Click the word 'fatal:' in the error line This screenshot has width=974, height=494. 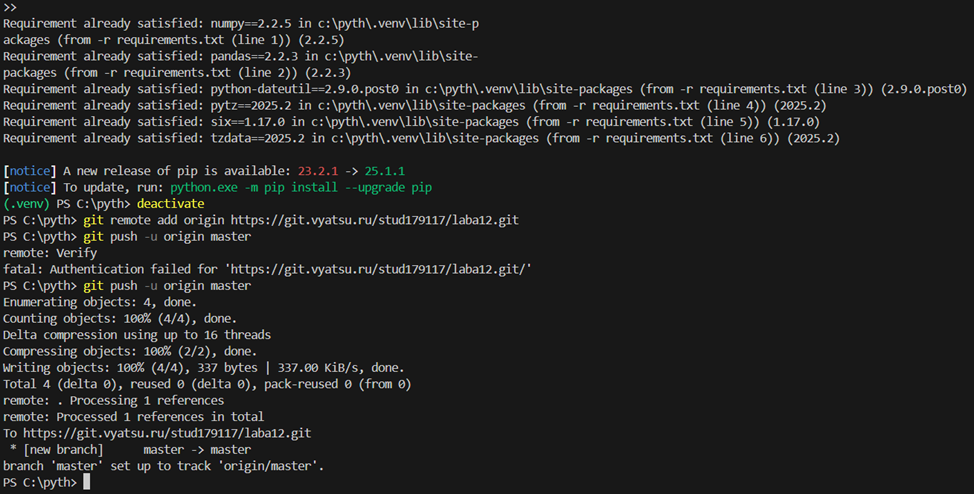[x=25, y=268]
